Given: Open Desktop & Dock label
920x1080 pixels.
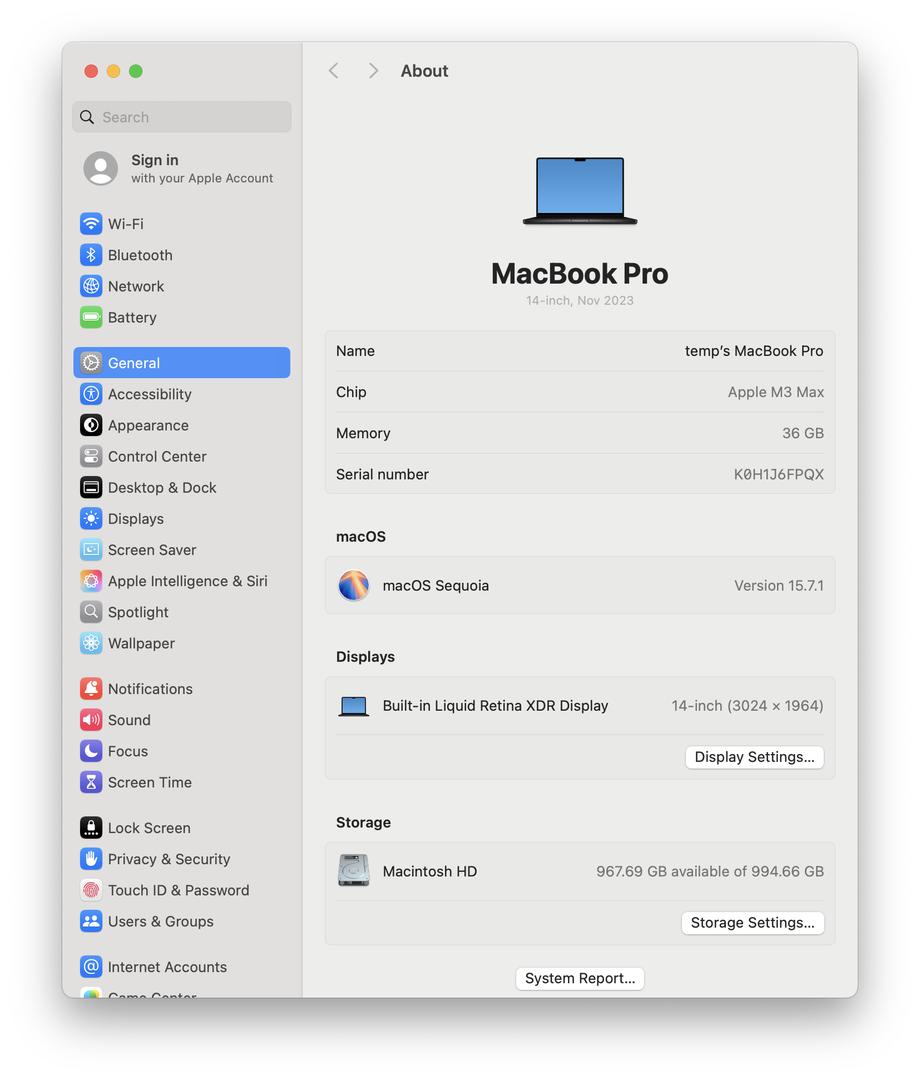Looking at the screenshot, I should click(162, 488).
